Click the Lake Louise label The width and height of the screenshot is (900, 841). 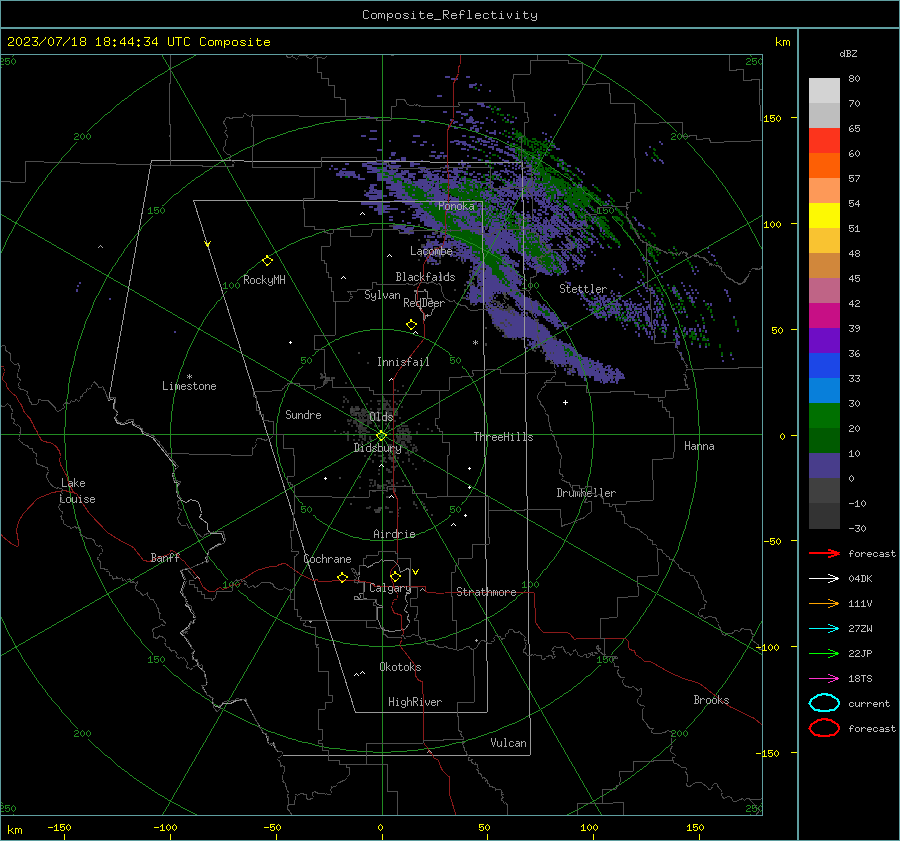click(x=77, y=491)
